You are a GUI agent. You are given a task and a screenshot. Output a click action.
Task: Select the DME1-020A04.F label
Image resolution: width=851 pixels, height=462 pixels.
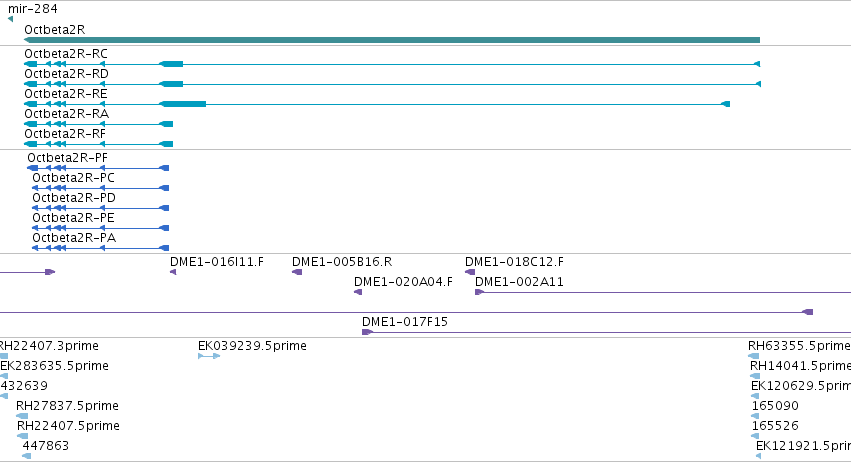[x=403, y=282]
